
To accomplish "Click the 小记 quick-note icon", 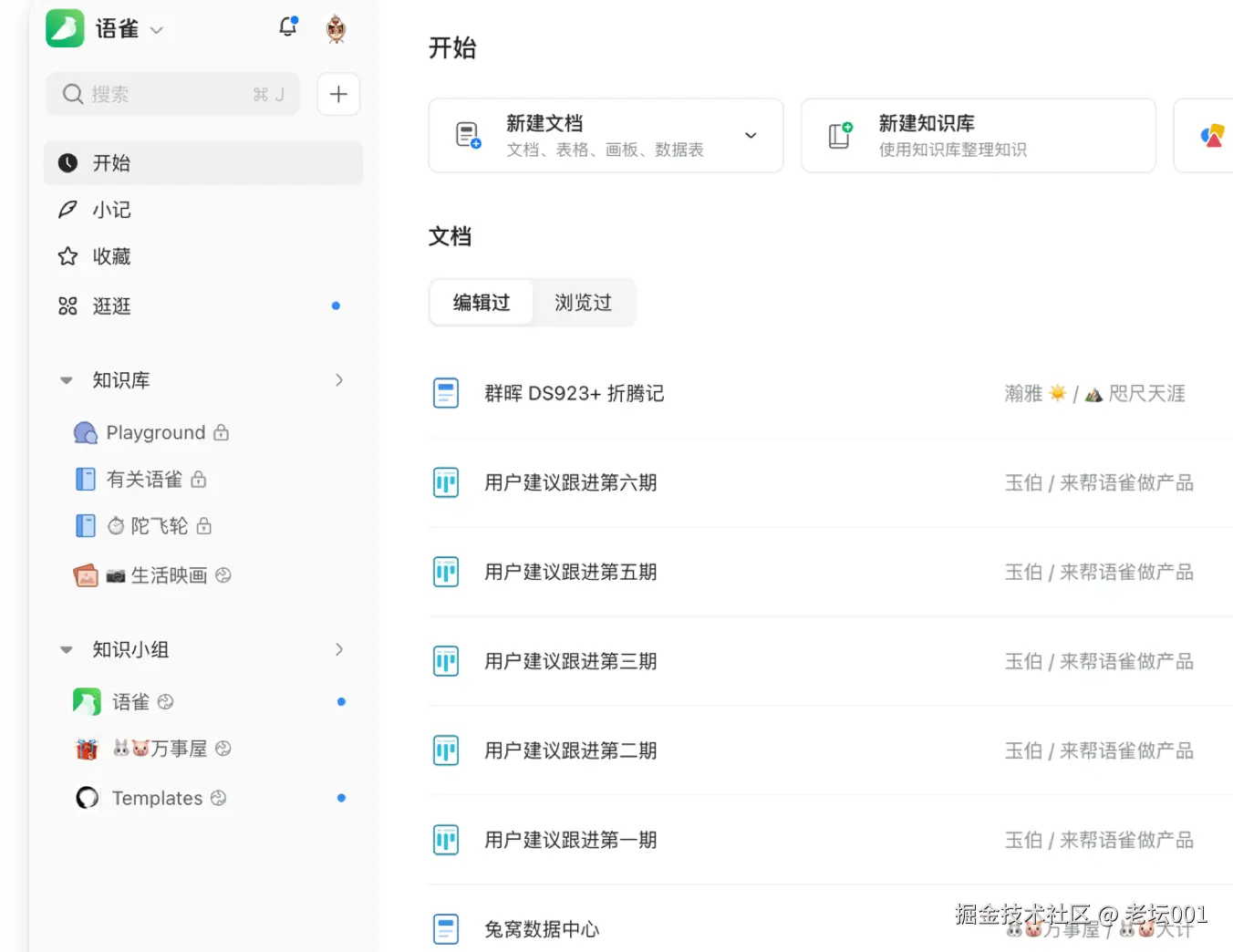I will (67, 209).
